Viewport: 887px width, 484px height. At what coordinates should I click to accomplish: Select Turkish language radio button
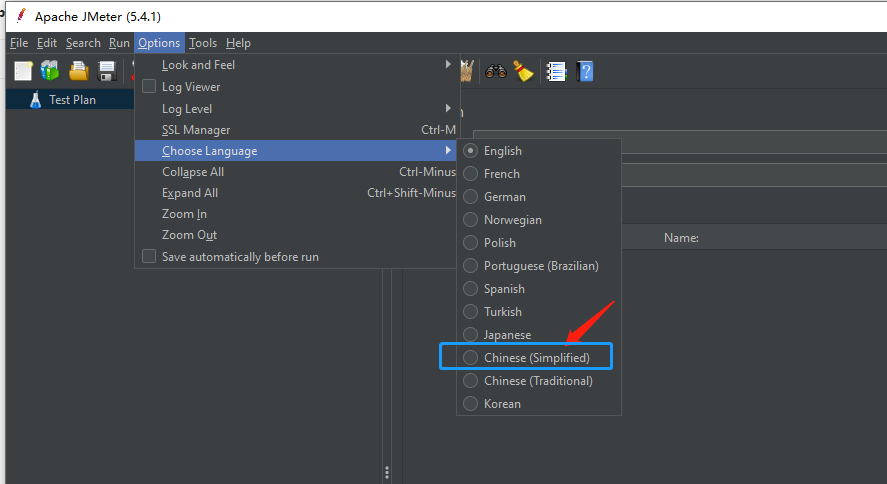pos(470,312)
